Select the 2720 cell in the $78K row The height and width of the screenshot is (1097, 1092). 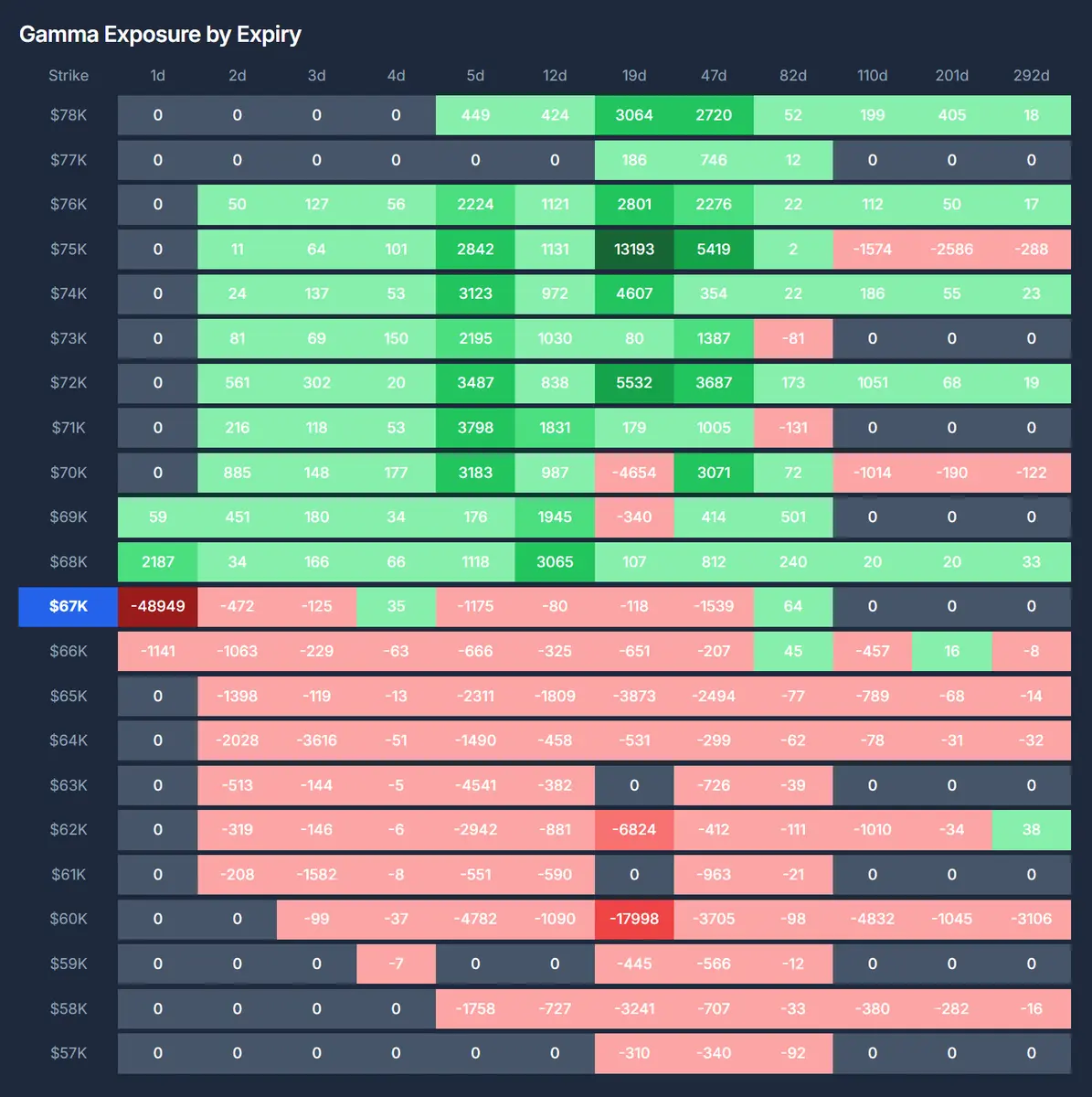point(714,115)
